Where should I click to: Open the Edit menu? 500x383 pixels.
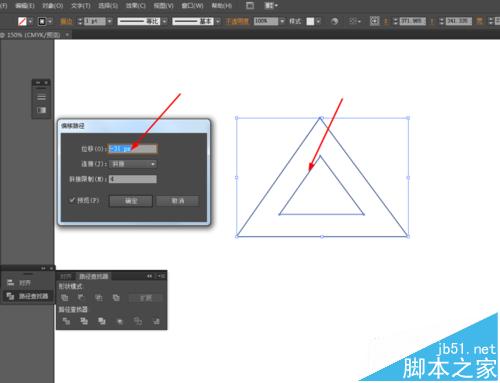click(25, 6)
